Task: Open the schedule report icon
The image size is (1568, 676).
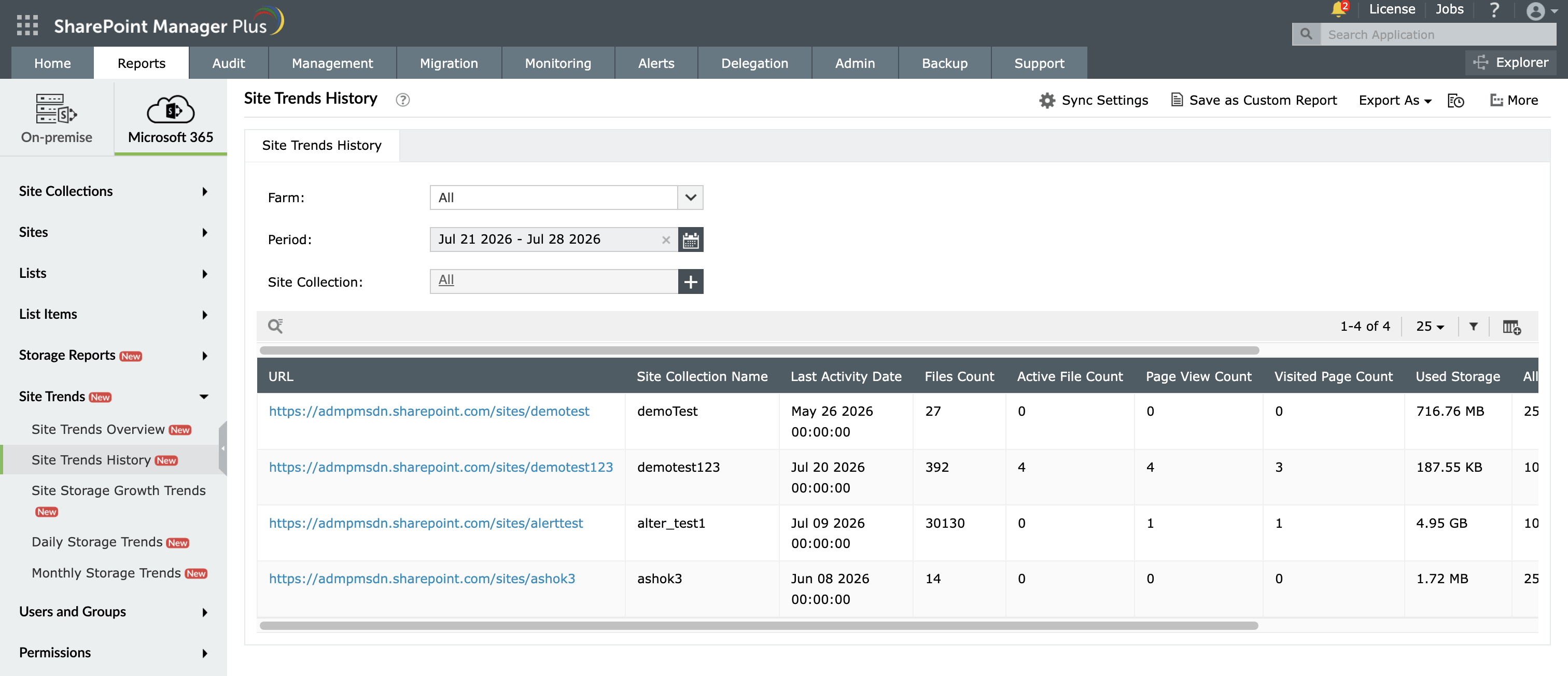Action: pyautogui.click(x=1455, y=101)
